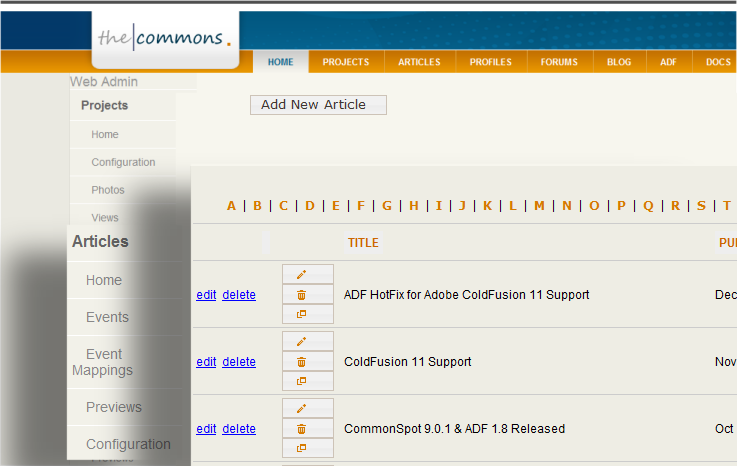
Task: Click copy icon for ColdFusion 11 Support
Action: click(308, 381)
